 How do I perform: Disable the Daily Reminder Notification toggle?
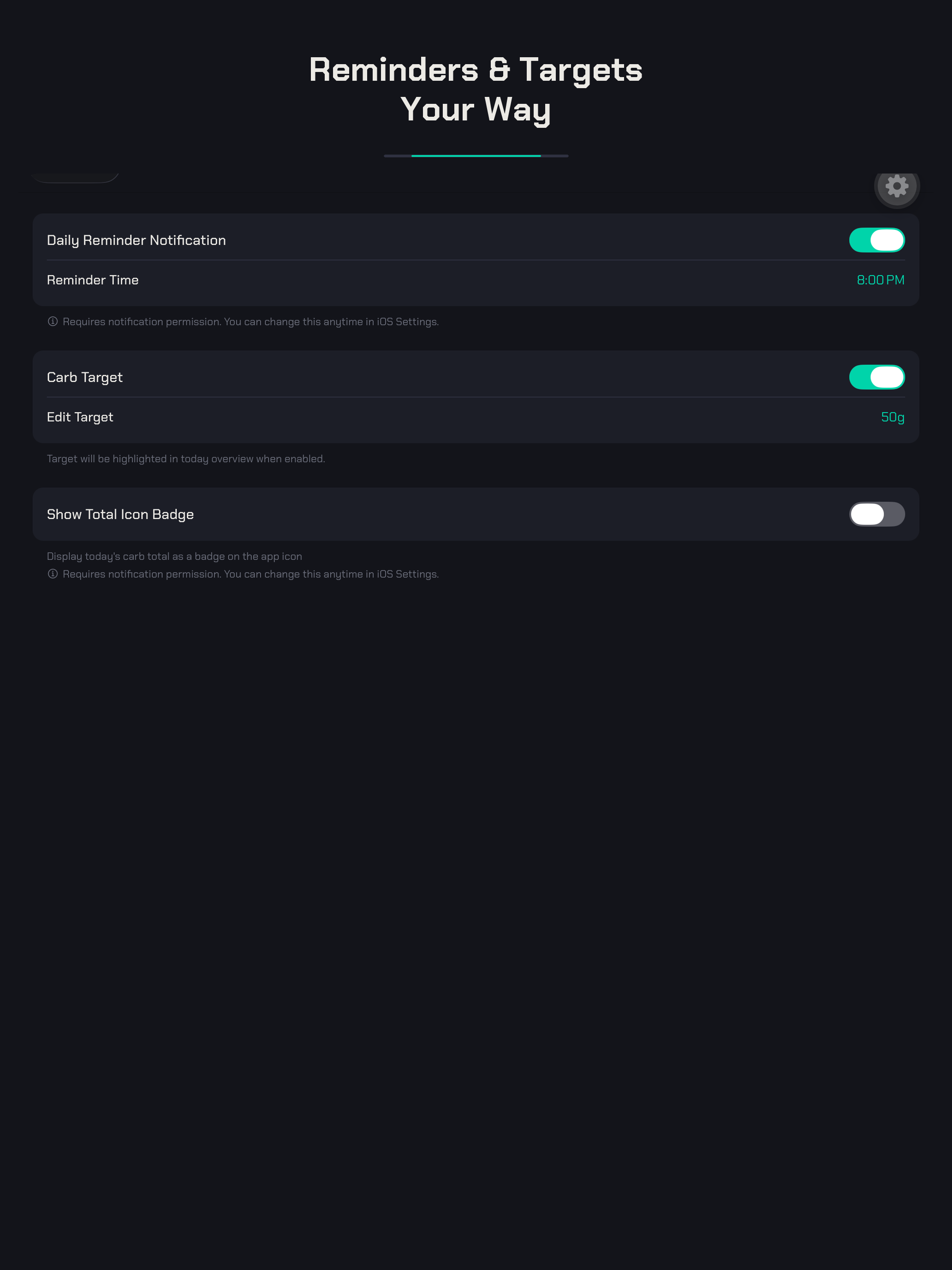tap(877, 240)
